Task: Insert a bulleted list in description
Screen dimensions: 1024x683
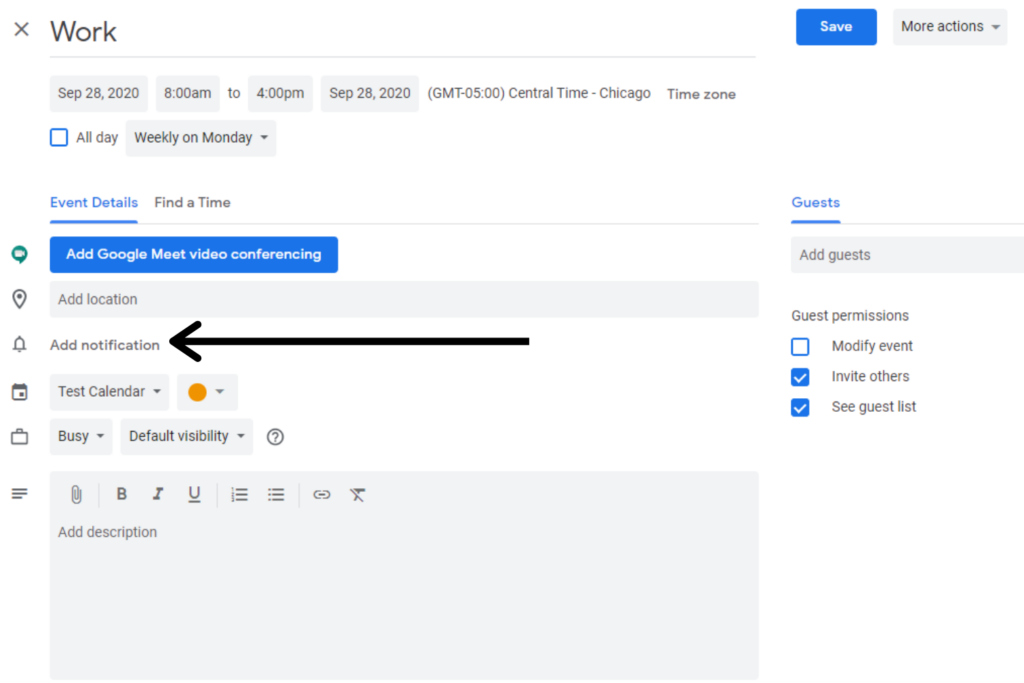Action: click(x=276, y=495)
